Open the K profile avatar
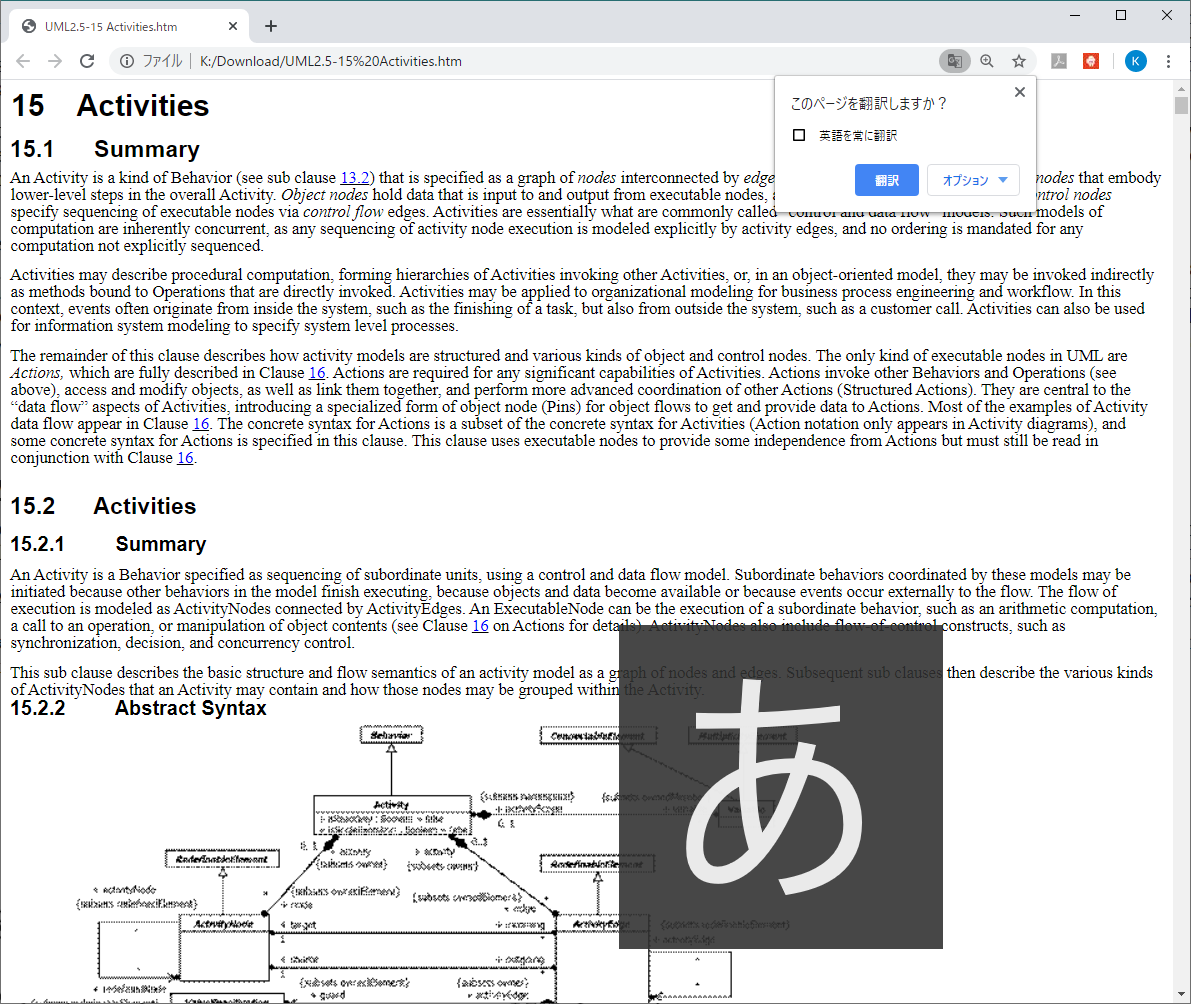 click(1136, 62)
